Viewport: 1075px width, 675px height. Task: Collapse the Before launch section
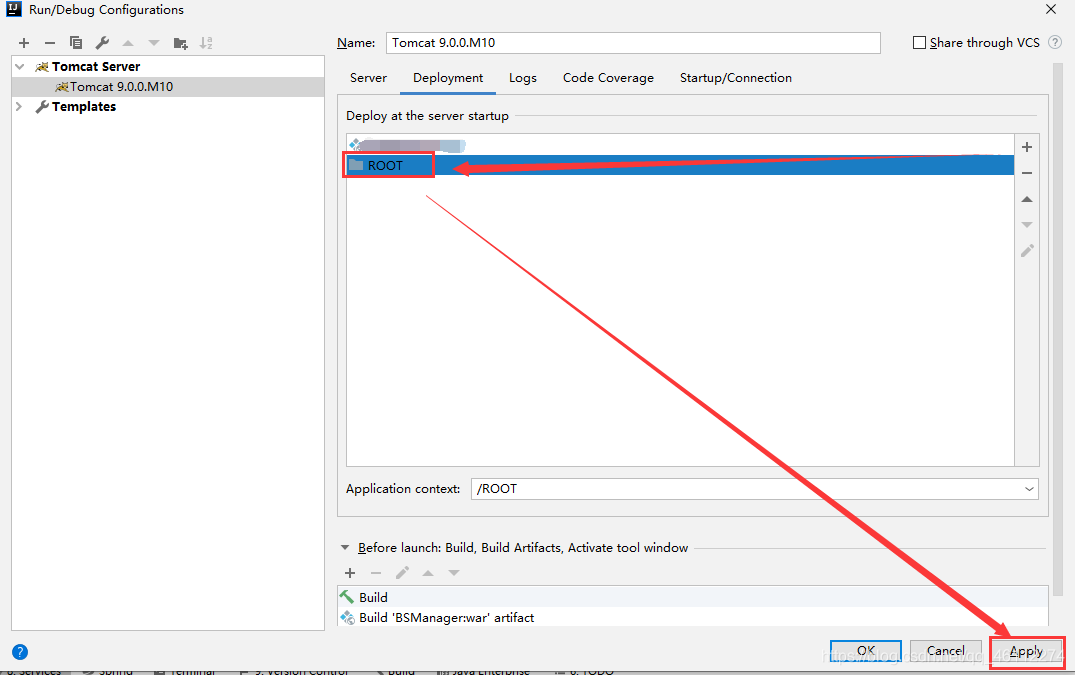pos(345,548)
